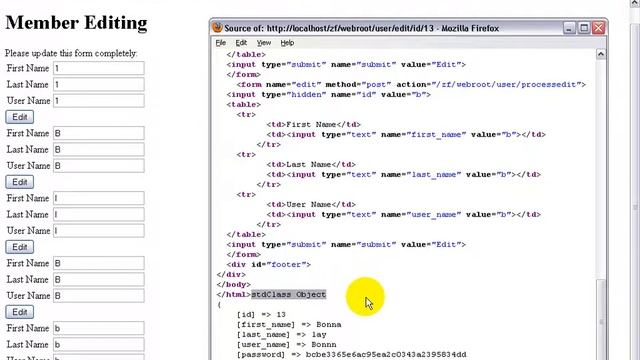Image resolution: width=640 pixels, height=360 pixels.
Task: Click the '[password]' hash line
Action: pyautogui.click(x=351, y=354)
